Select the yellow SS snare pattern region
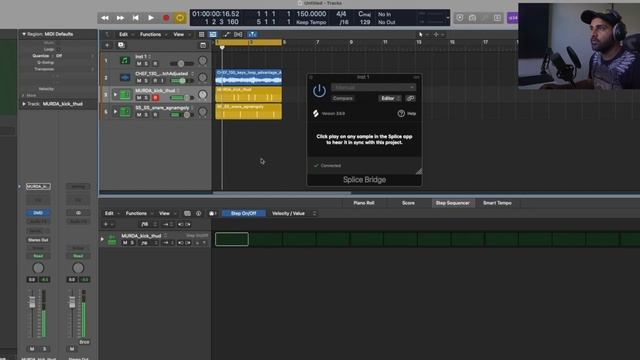This screenshot has width=640, height=360. 249,111
